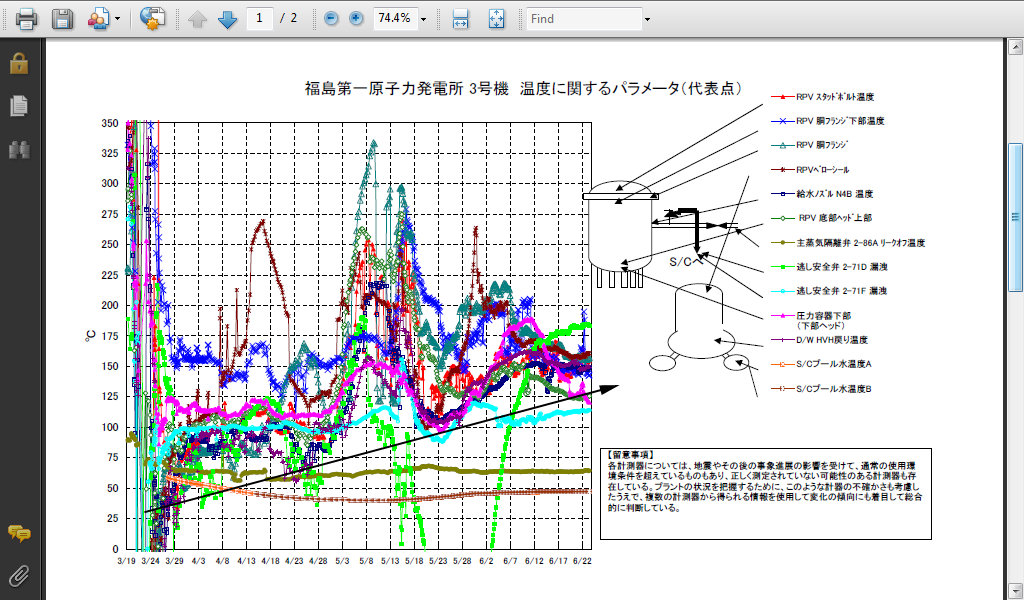This screenshot has height=600, width=1024.
Task: Click legend entry S/Cプール水温度A
Action: pos(833,364)
